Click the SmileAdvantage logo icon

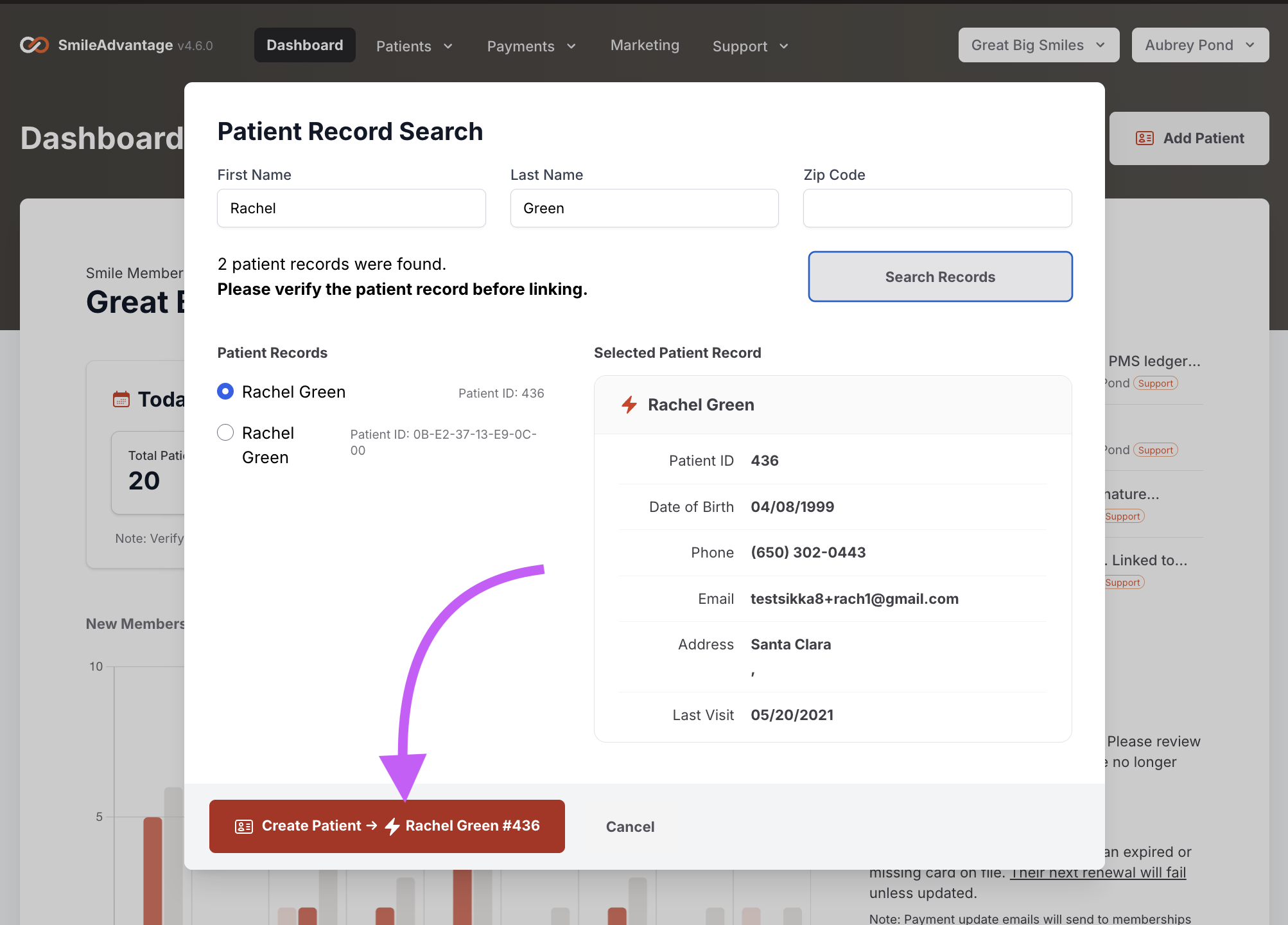pos(34,45)
